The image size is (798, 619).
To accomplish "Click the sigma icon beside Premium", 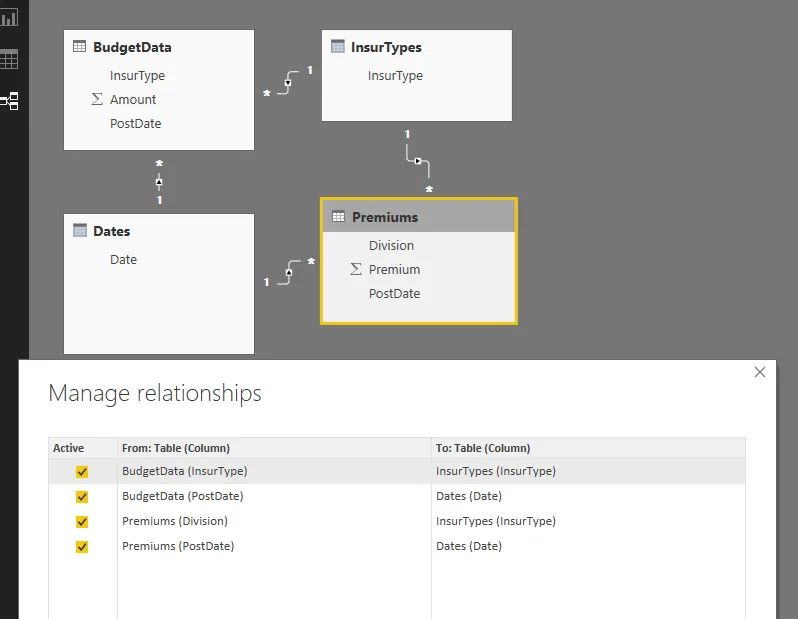I will pos(355,269).
